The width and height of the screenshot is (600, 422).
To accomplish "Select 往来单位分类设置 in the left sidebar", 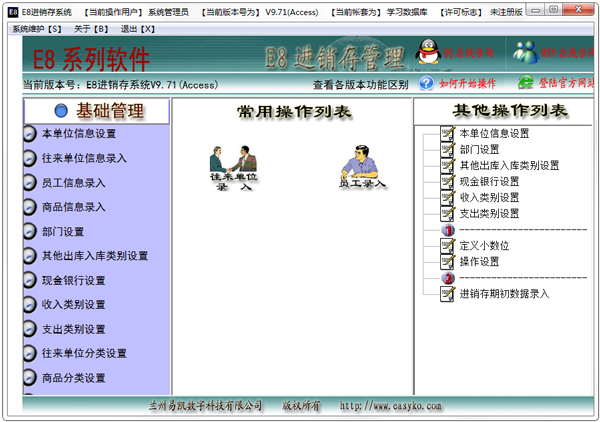I will coord(84,354).
